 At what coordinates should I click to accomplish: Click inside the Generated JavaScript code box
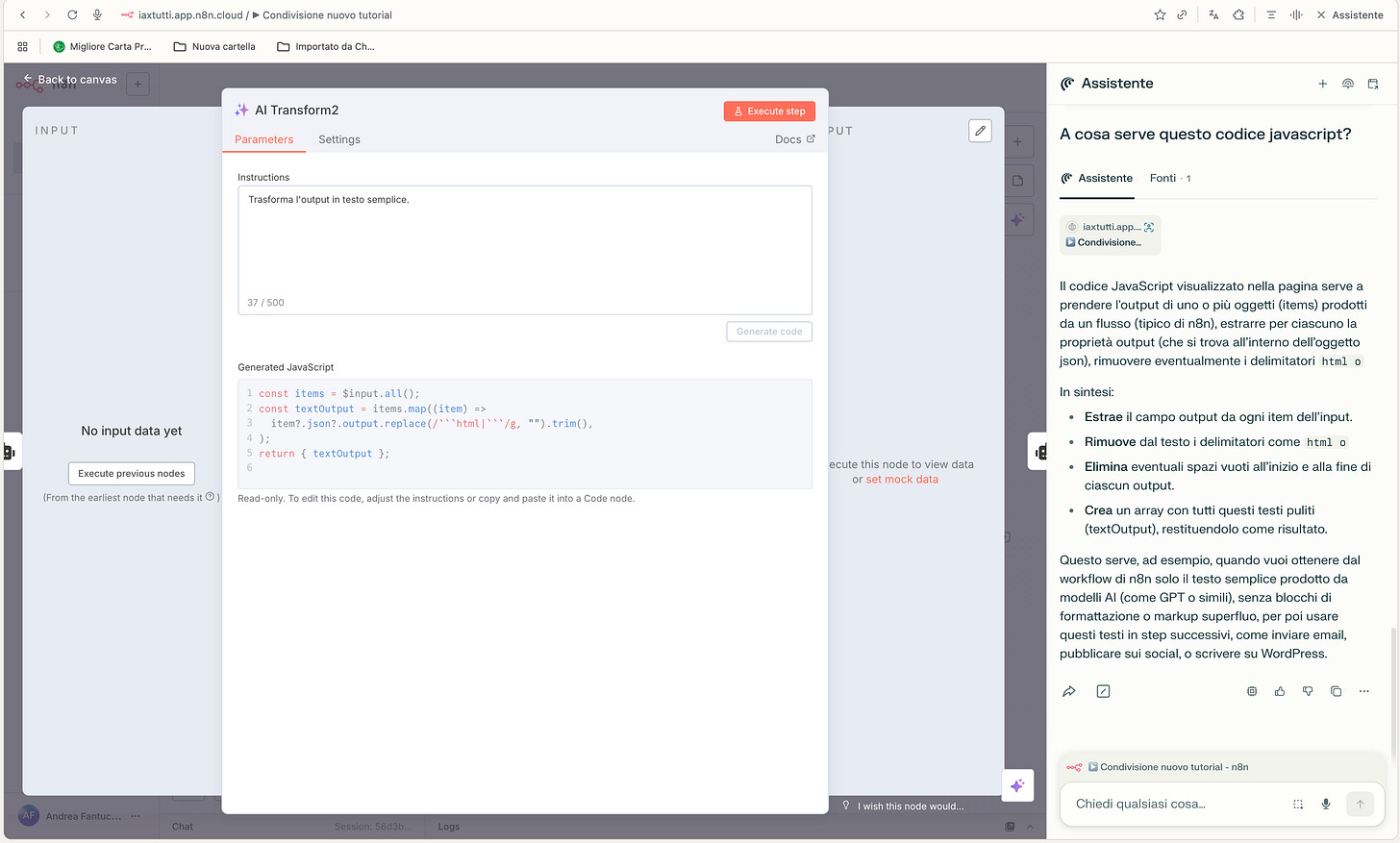click(x=525, y=434)
